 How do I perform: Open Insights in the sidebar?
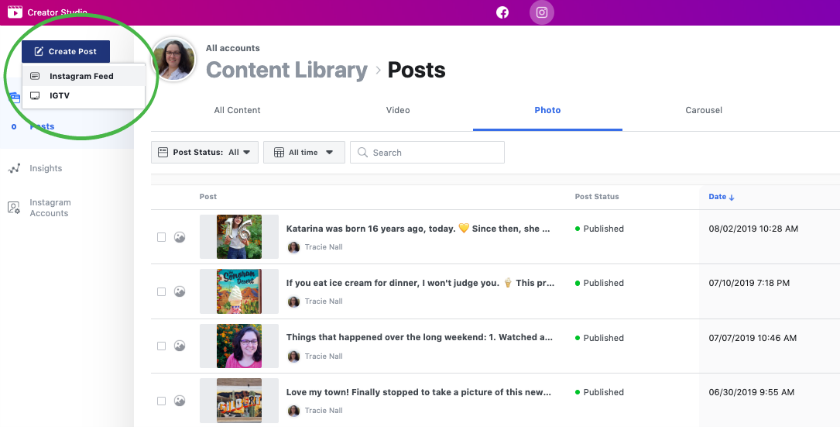[x=46, y=168]
